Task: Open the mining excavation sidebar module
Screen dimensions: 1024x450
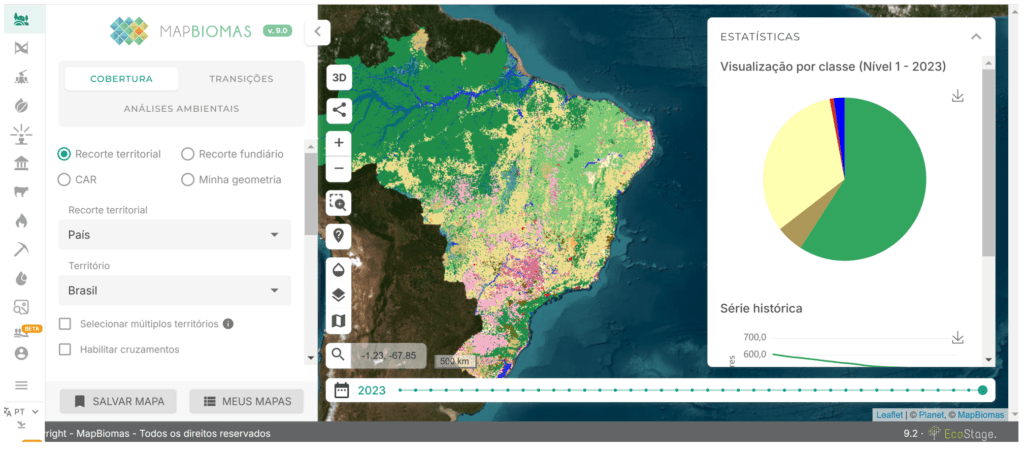Action: pos(21,77)
